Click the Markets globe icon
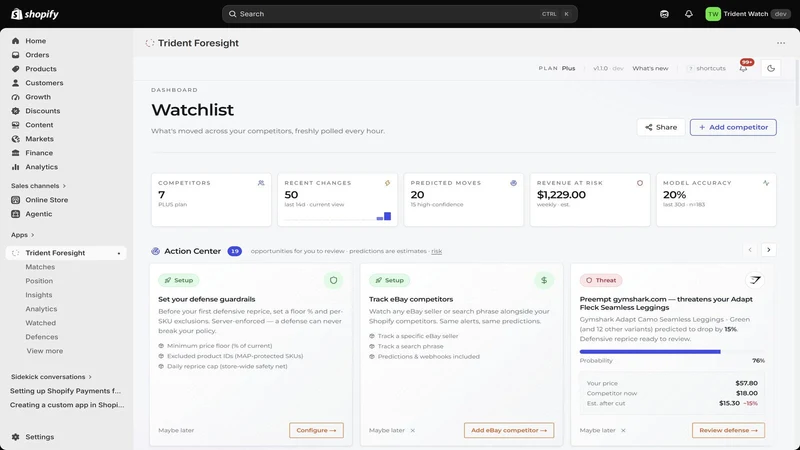 click(x=15, y=139)
